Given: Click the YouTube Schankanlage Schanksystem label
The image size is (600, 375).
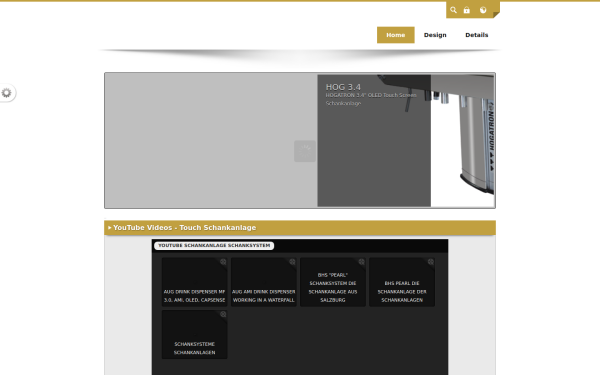Looking at the screenshot, I should pyautogui.click(x=214, y=246).
